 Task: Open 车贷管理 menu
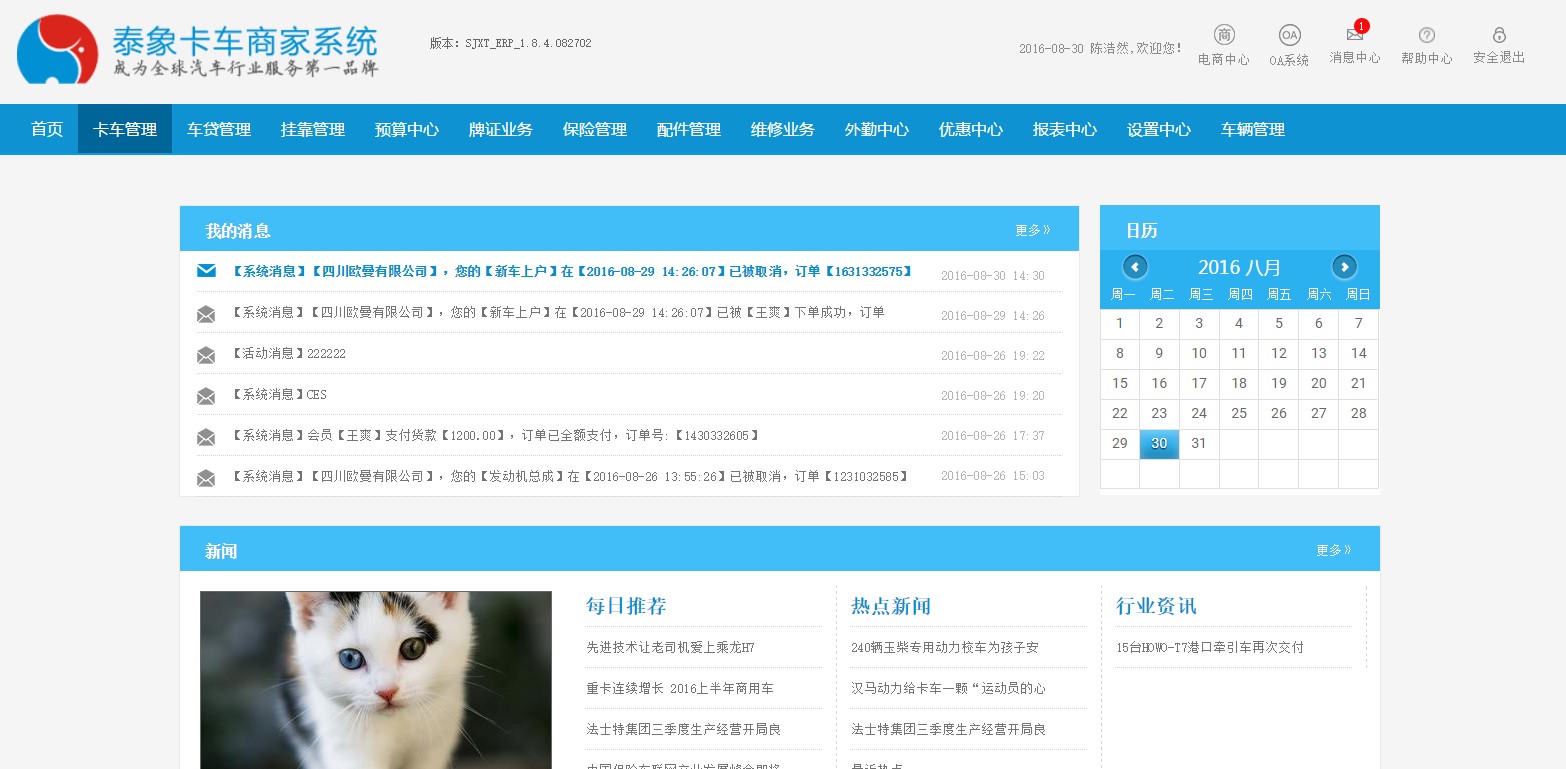(x=219, y=129)
